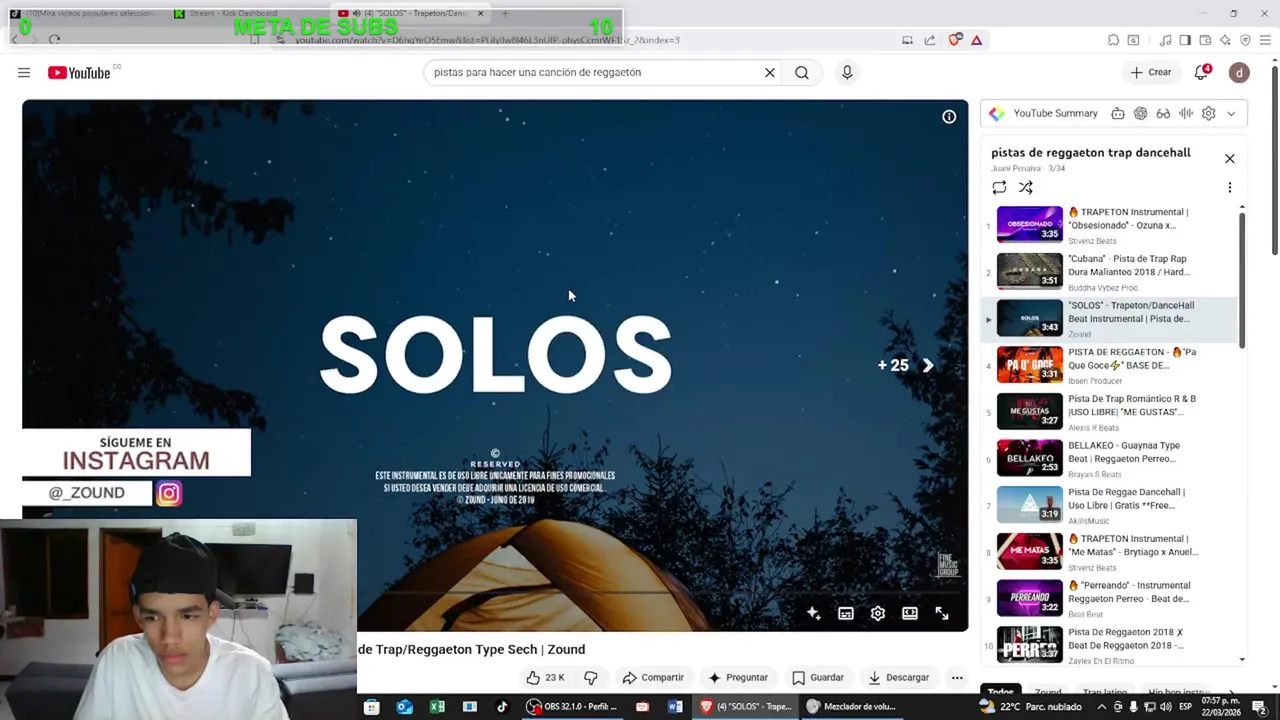Select the Trap latino filter chip

pos(1105,692)
